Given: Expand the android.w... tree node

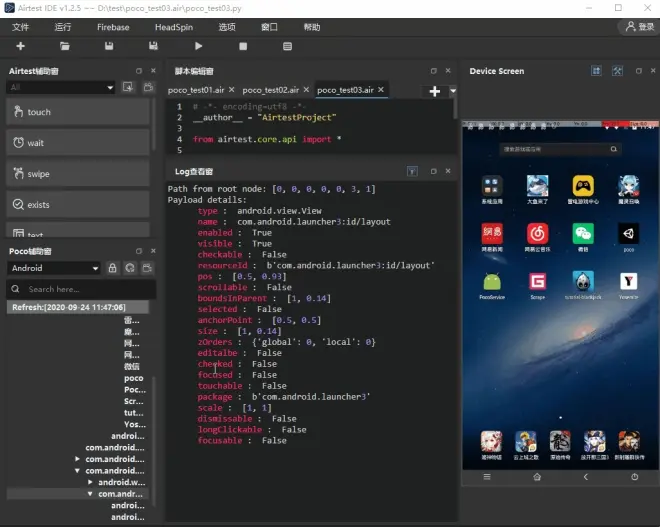Looking at the screenshot, I should pyautogui.click(x=90, y=482).
